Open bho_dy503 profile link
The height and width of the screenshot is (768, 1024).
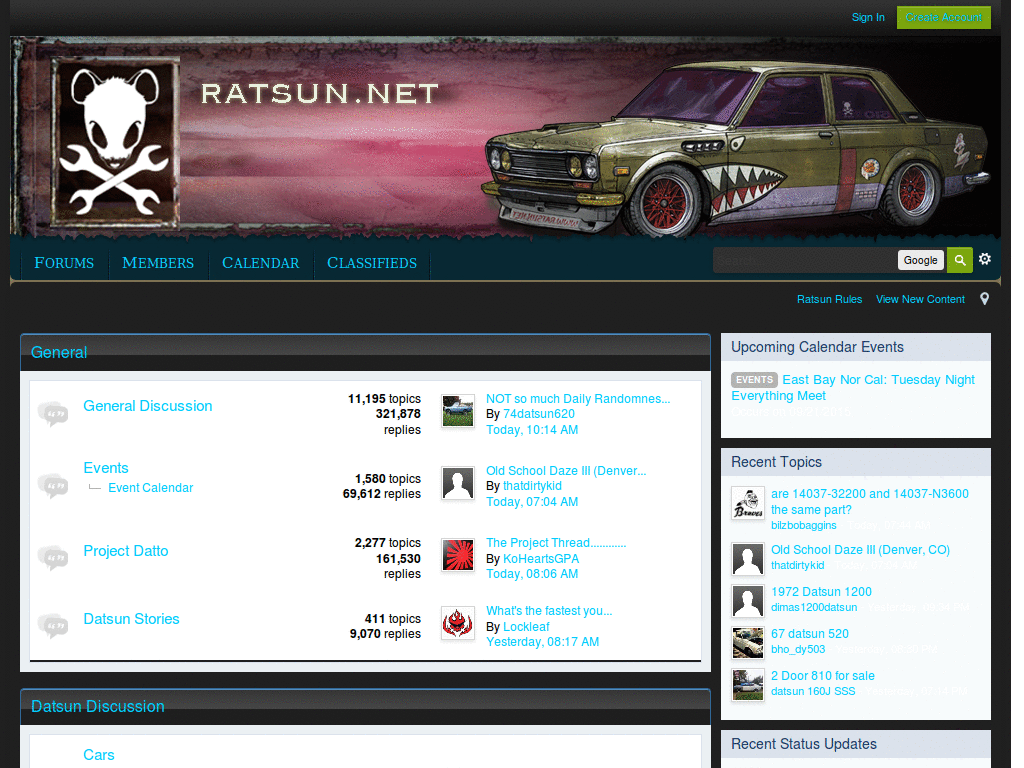[798, 649]
